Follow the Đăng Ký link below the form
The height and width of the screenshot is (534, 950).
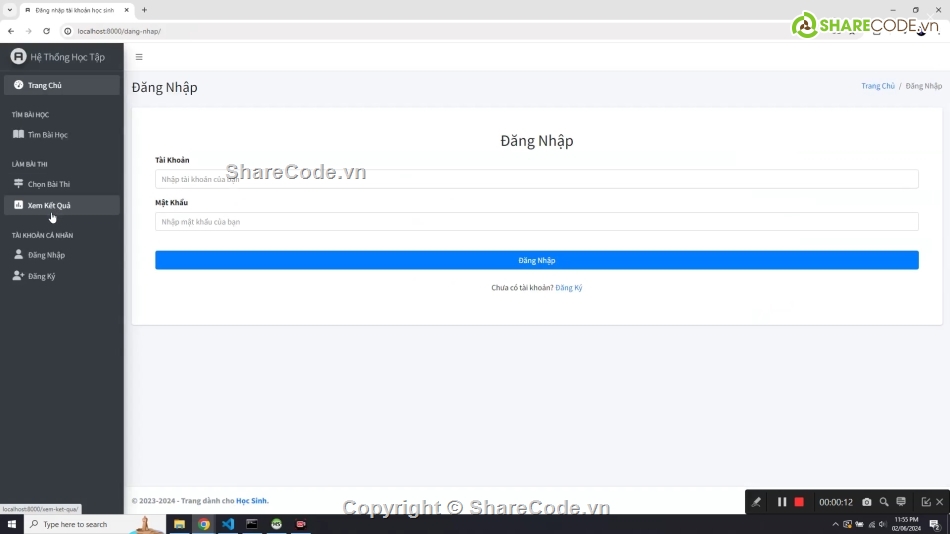pos(568,288)
